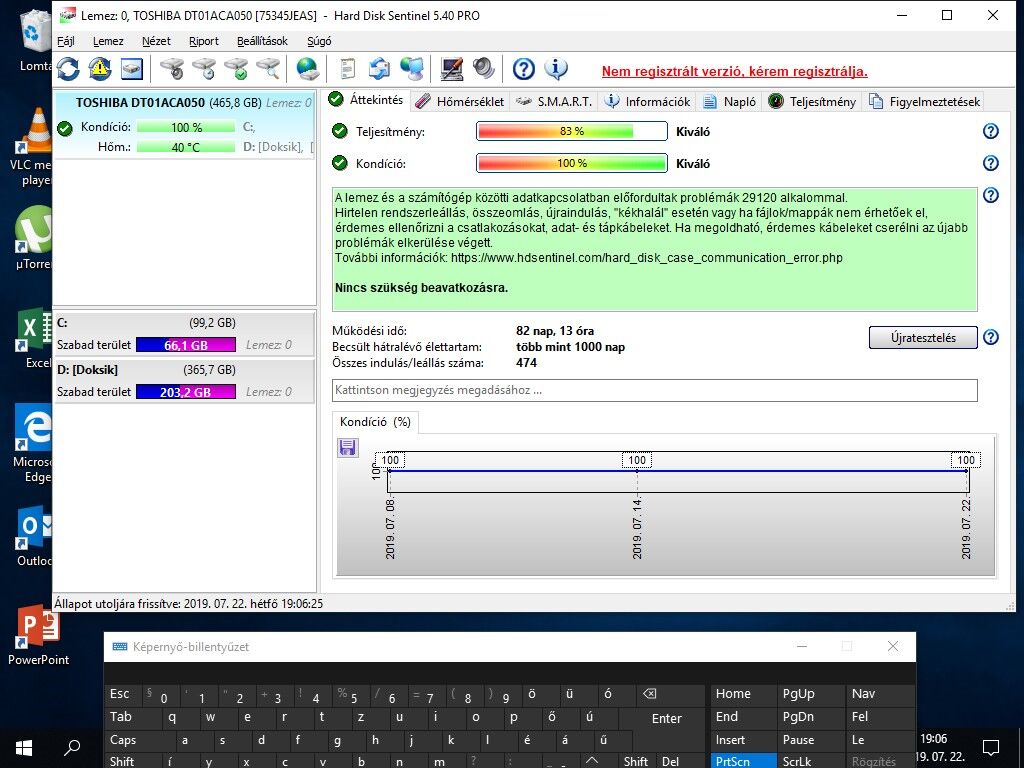Click the '82 nap, 13 óra' operating time value
1024x768 pixels.
555,330
